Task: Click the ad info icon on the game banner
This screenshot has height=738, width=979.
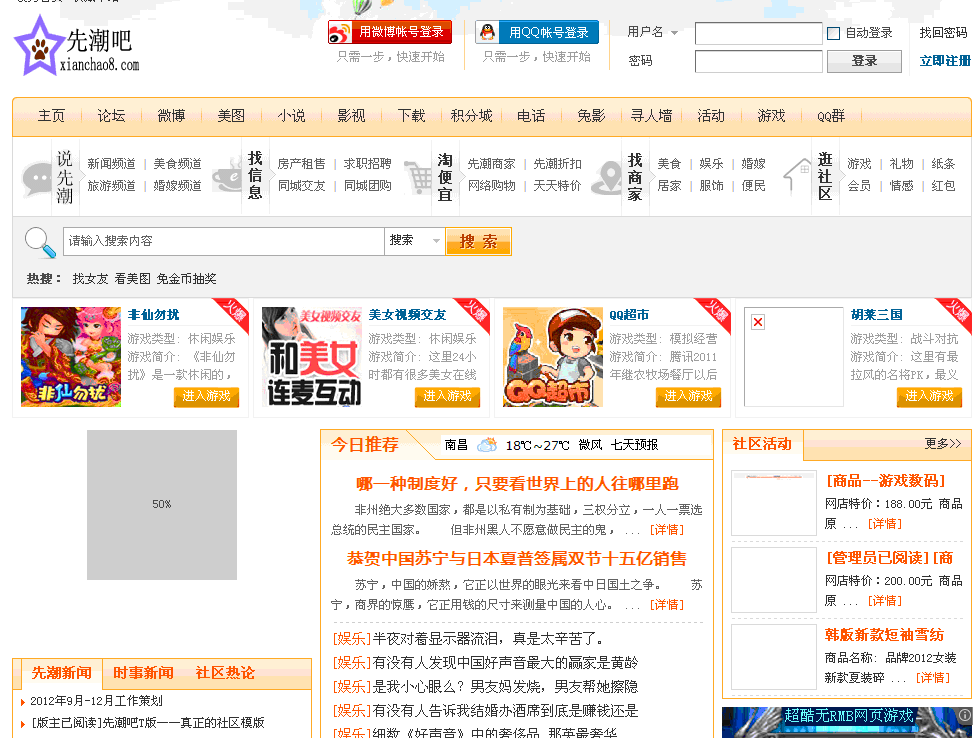Action: (x=965, y=715)
